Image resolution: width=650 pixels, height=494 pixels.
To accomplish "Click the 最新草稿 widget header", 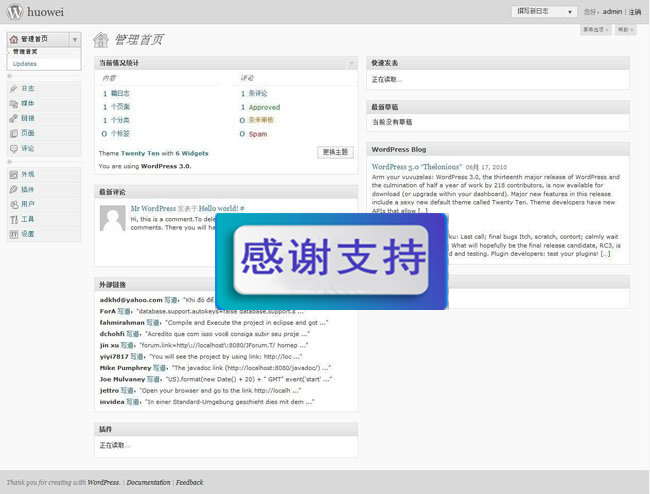I will point(498,107).
